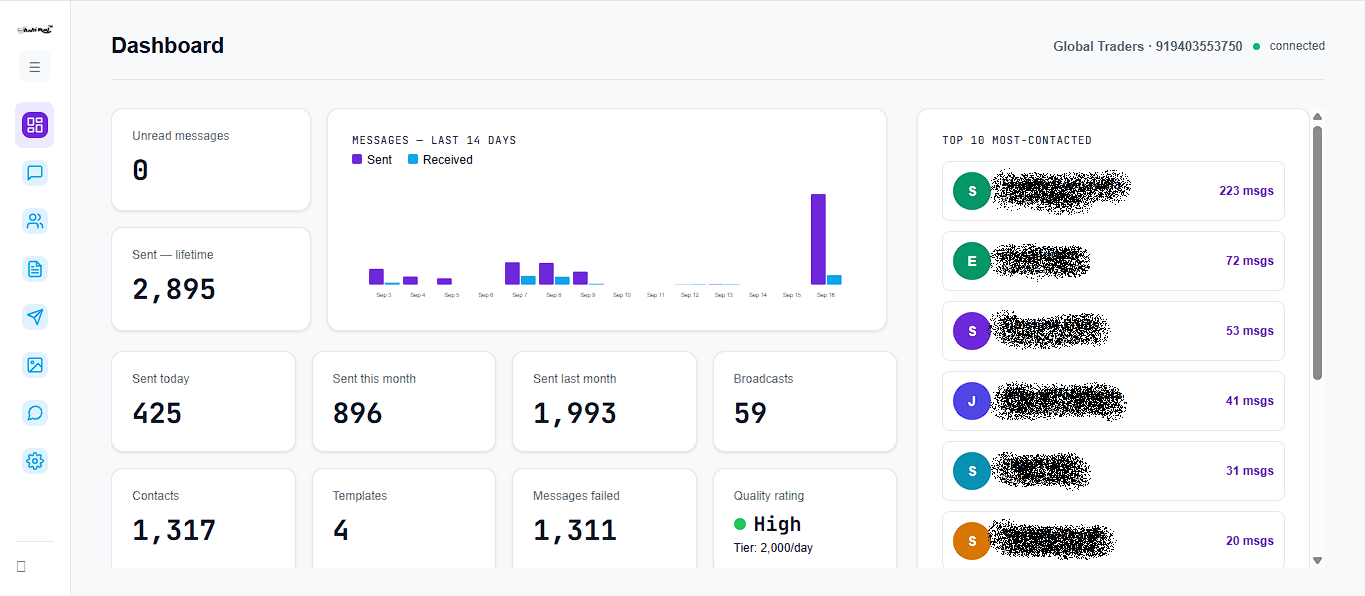Click the Received legend label
The image size is (1365, 596).
click(447, 160)
